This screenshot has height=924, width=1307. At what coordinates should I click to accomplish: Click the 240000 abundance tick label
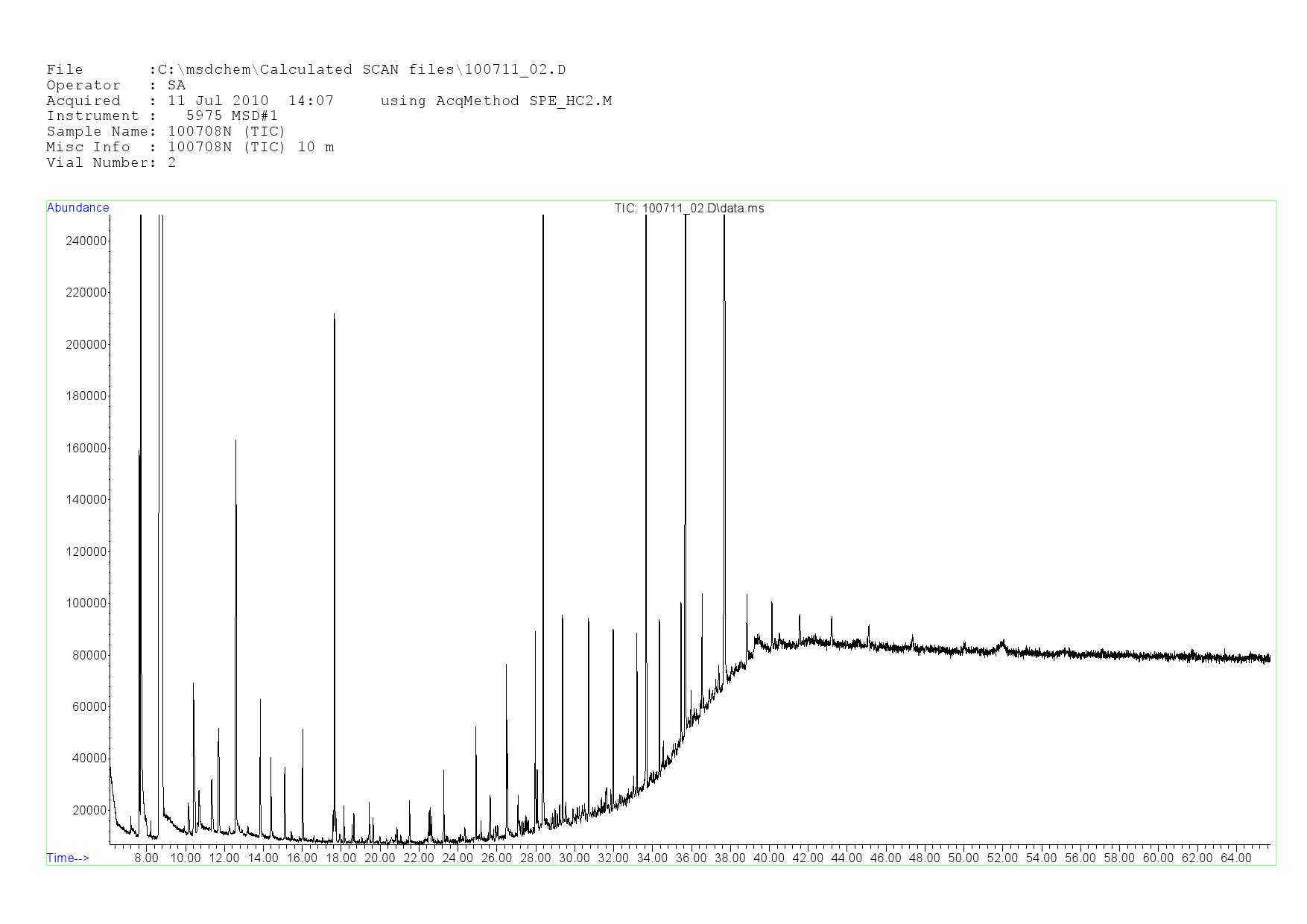point(86,241)
